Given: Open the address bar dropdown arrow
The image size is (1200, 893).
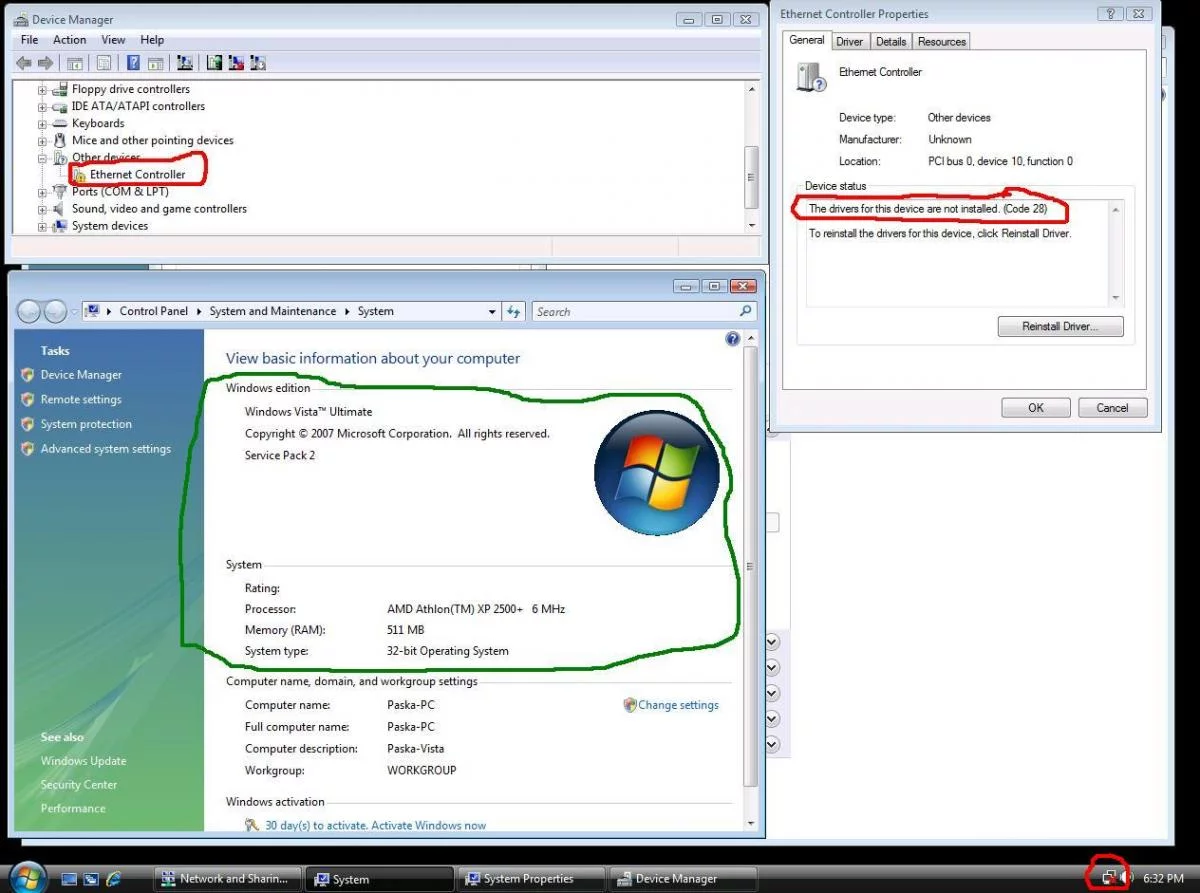Looking at the screenshot, I should coord(492,312).
